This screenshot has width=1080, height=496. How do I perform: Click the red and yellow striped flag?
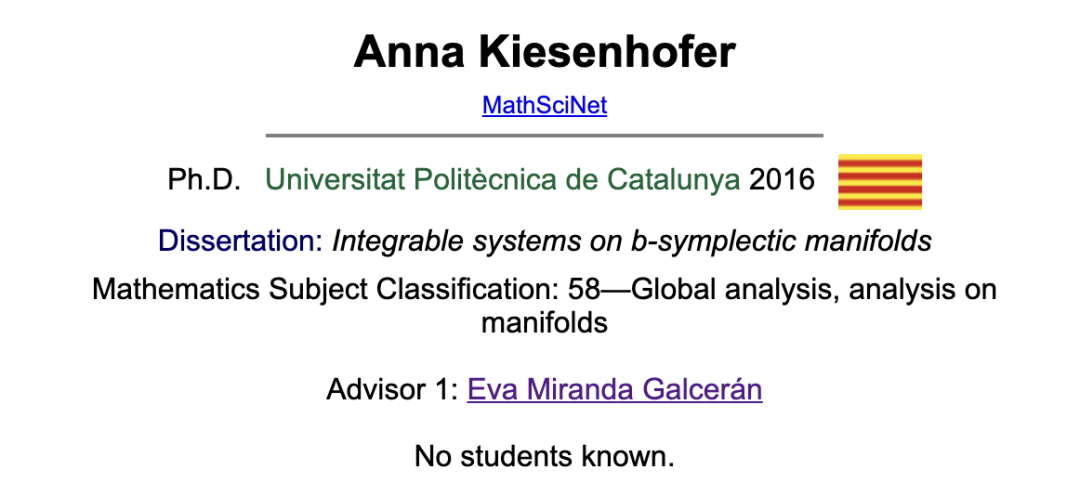879,181
